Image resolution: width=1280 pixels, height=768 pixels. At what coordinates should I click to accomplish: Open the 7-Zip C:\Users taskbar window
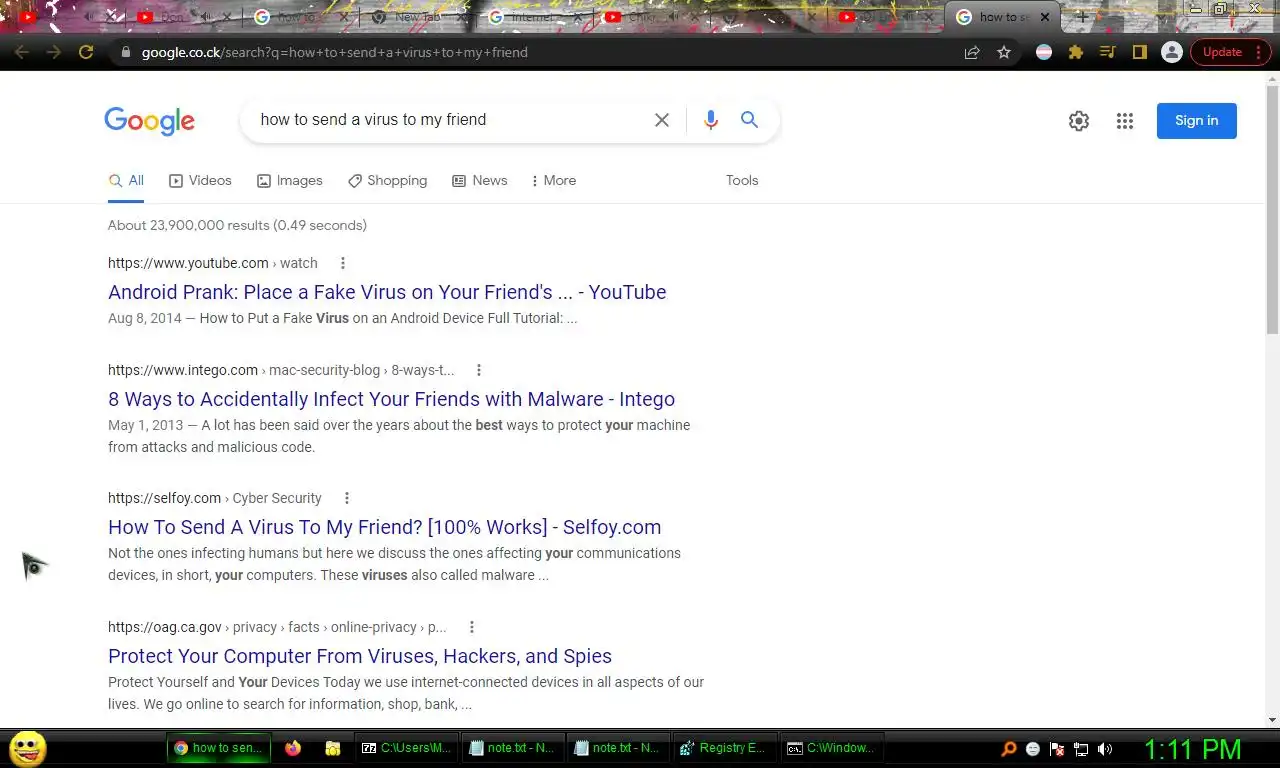click(x=407, y=748)
